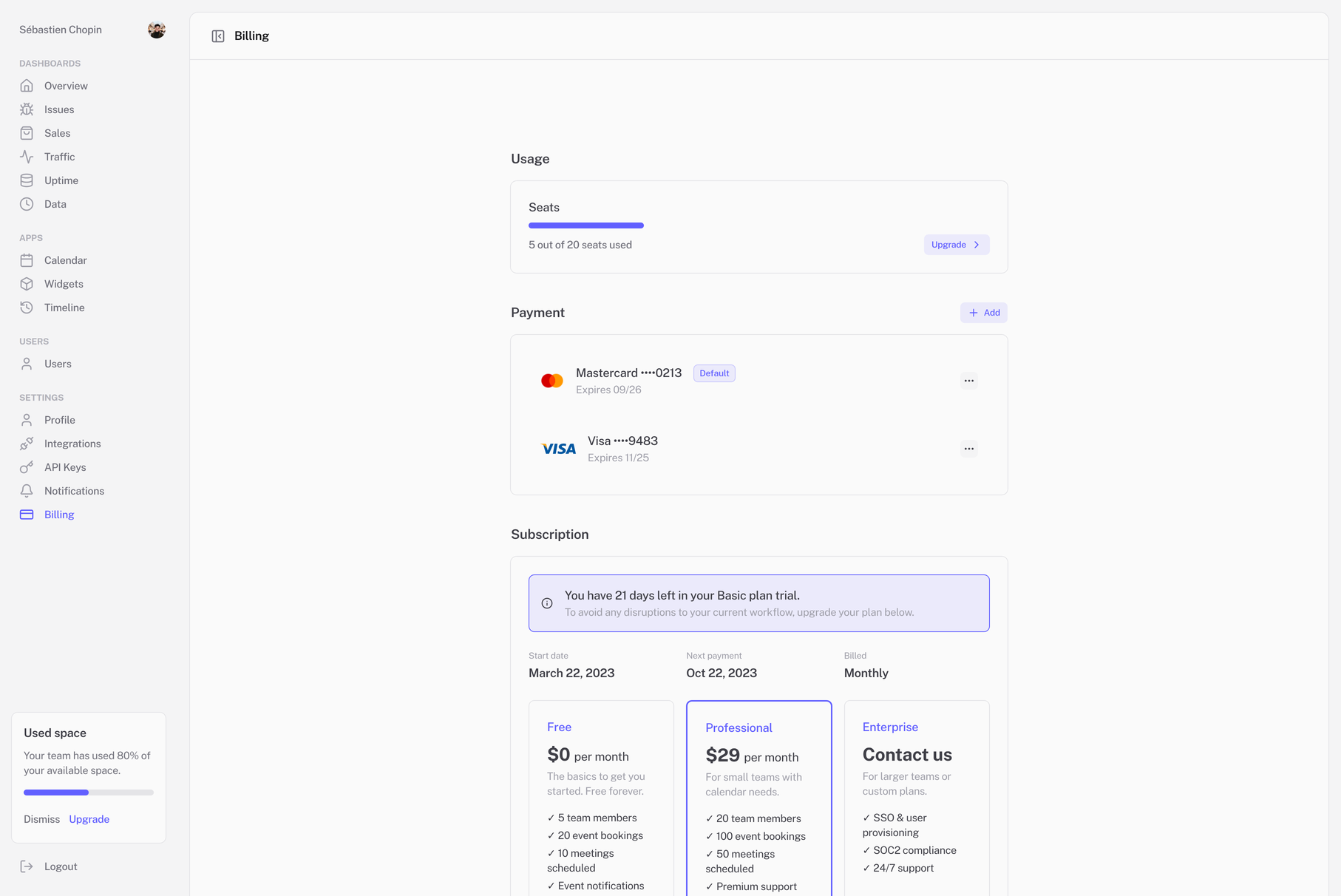This screenshot has height=896, width=1341.
Task: Add a new payment method
Action: click(983, 313)
